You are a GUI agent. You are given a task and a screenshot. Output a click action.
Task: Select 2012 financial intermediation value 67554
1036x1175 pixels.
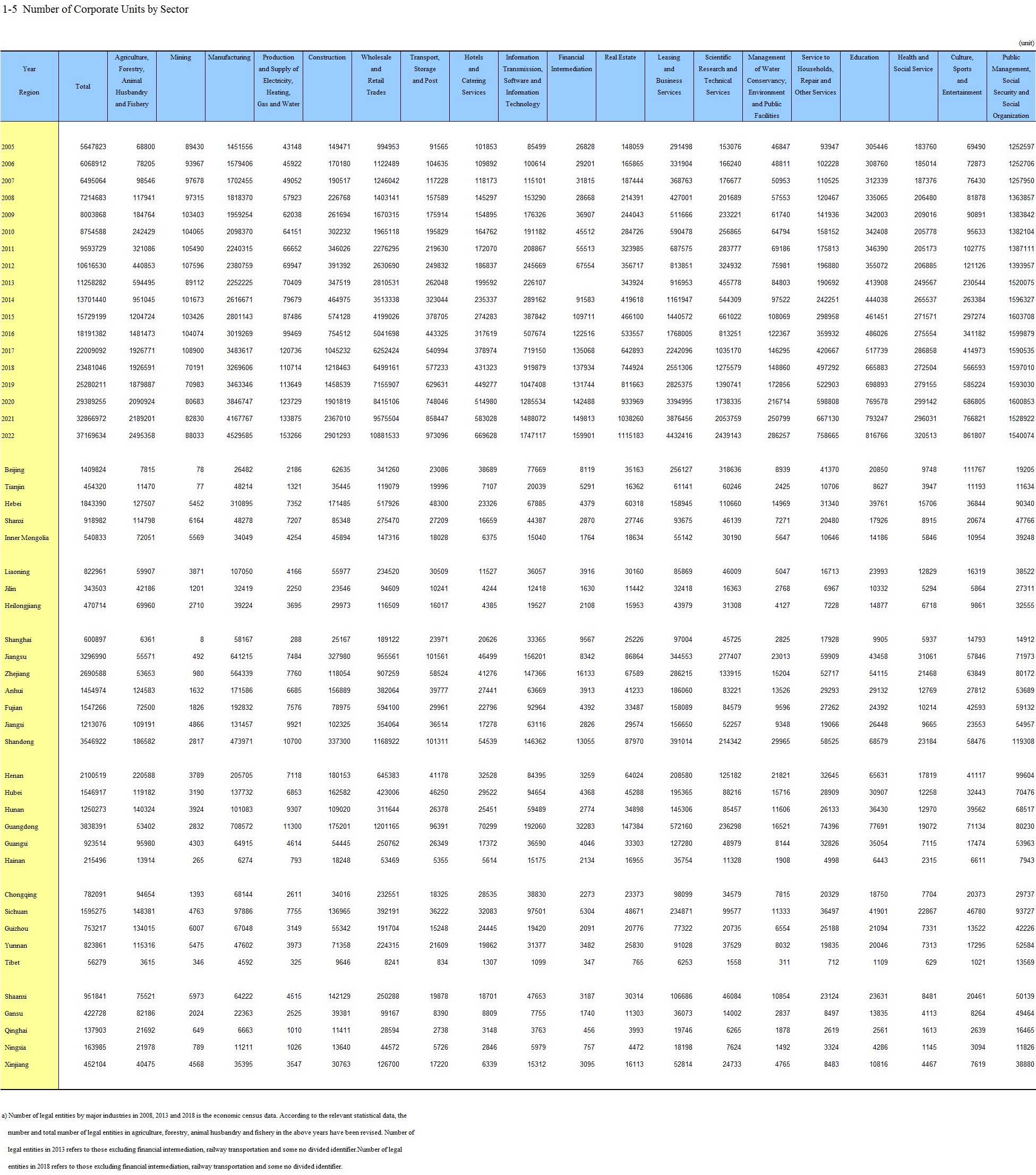pyautogui.click(x=585, y=266)
